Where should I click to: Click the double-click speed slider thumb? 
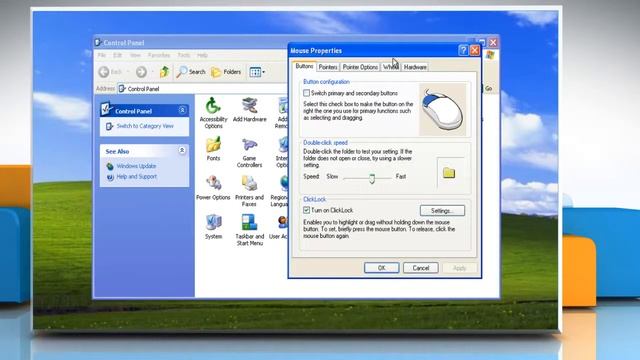coord(372,178)
